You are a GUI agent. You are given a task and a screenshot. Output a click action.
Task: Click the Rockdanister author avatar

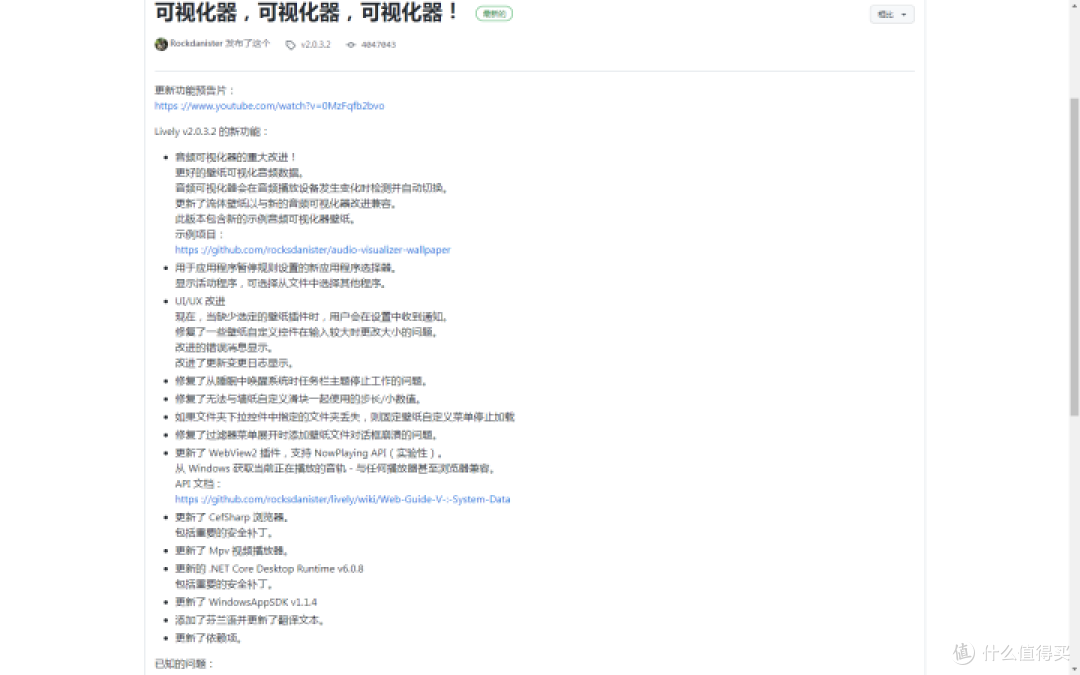[x=161, y=44]
